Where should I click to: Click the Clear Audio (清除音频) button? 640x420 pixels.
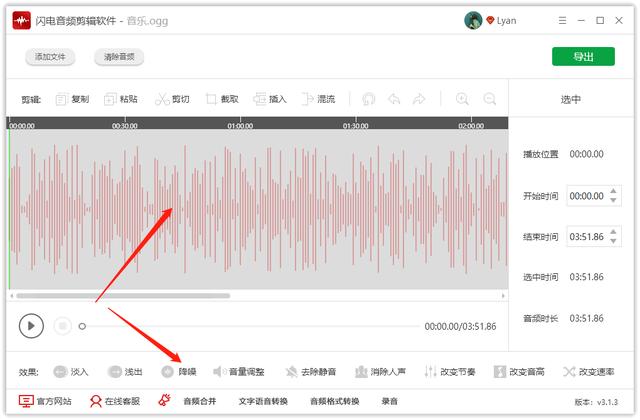tap(119, 57)
